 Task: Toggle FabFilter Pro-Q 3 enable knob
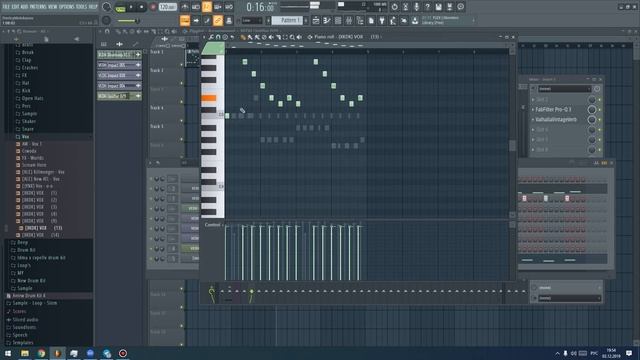point(591,109)
